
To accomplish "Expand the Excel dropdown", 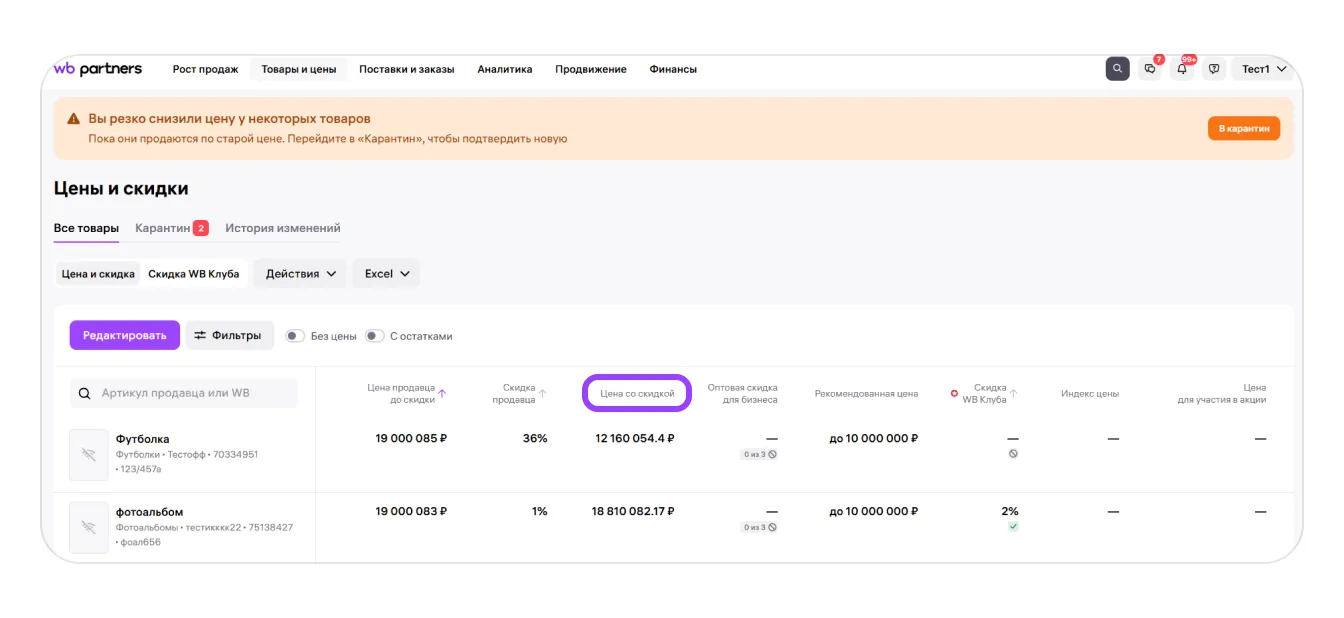I will coord(386,273).
